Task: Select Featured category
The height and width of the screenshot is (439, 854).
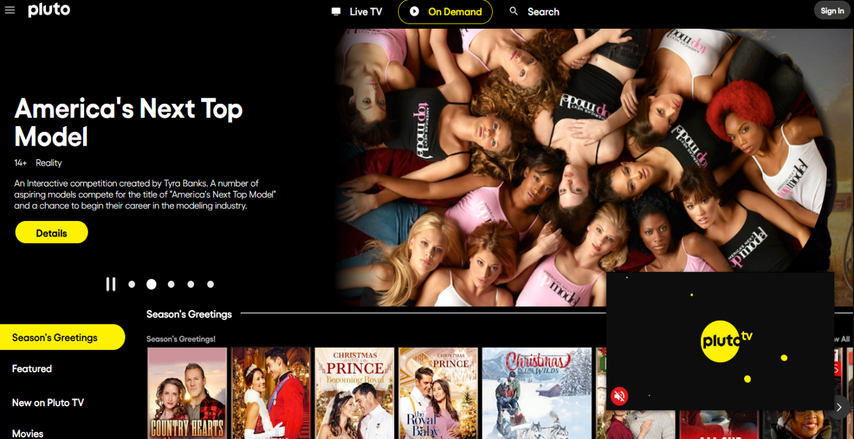Action: click(32, 369)
